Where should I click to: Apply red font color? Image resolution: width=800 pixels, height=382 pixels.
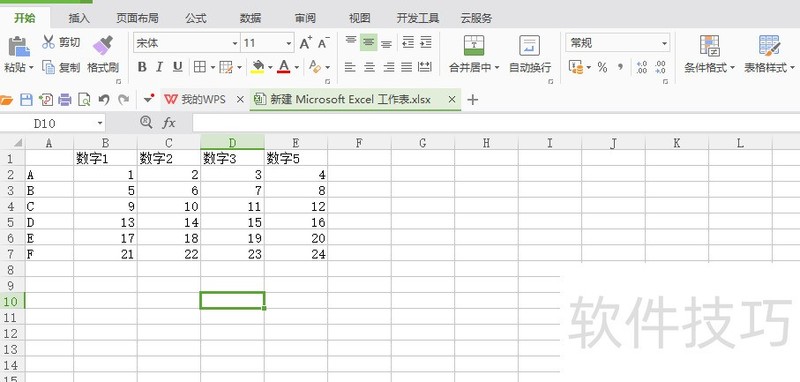pyautogui.click(x=284, y=67)
